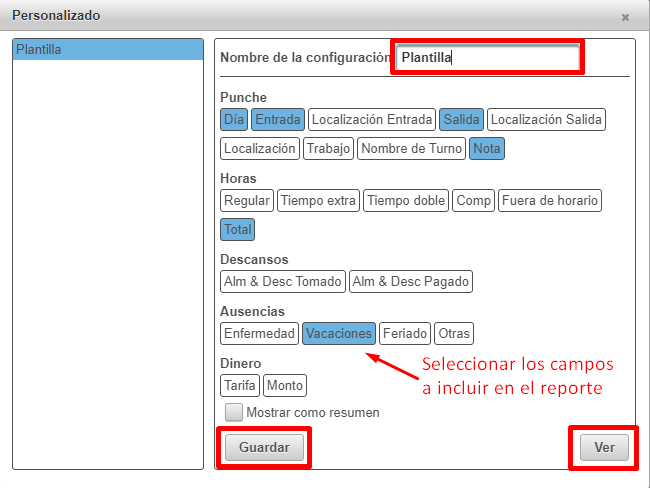
Task: Enable the Localización Entrada field
Action: (372, 120)
